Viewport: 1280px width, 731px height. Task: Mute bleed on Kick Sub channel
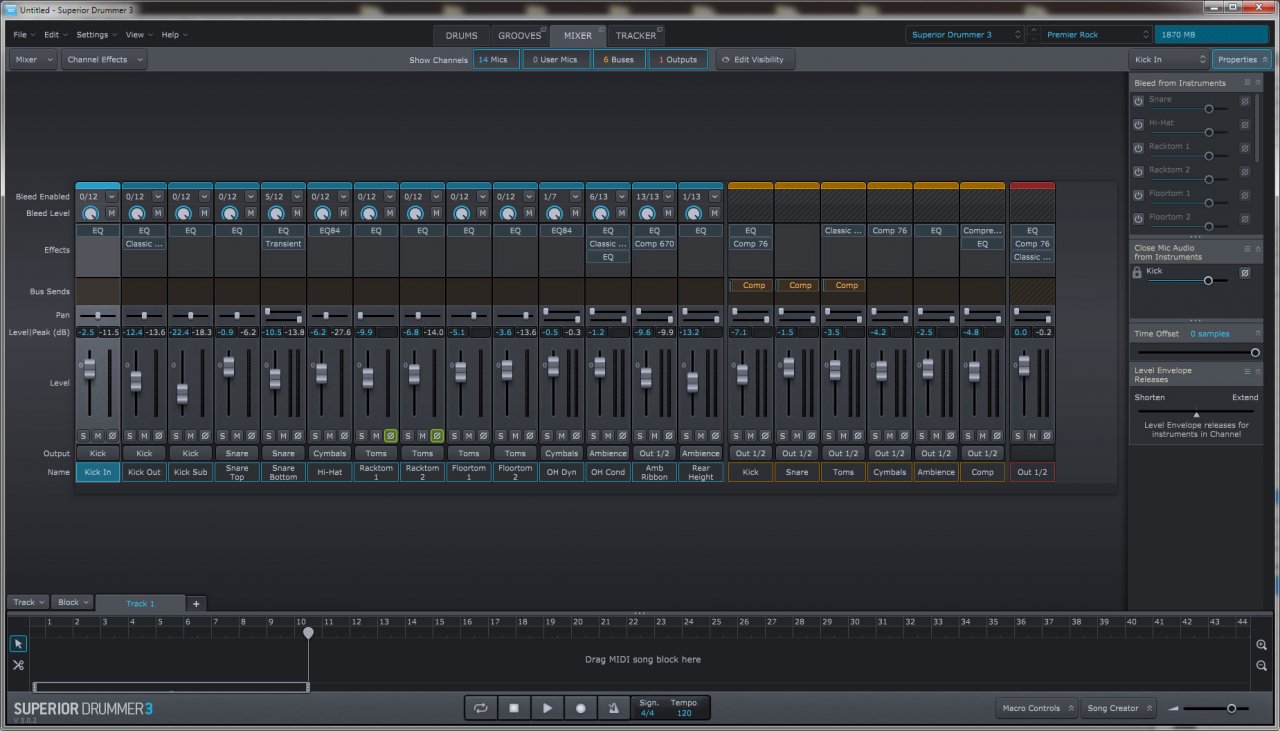point(204,213)
